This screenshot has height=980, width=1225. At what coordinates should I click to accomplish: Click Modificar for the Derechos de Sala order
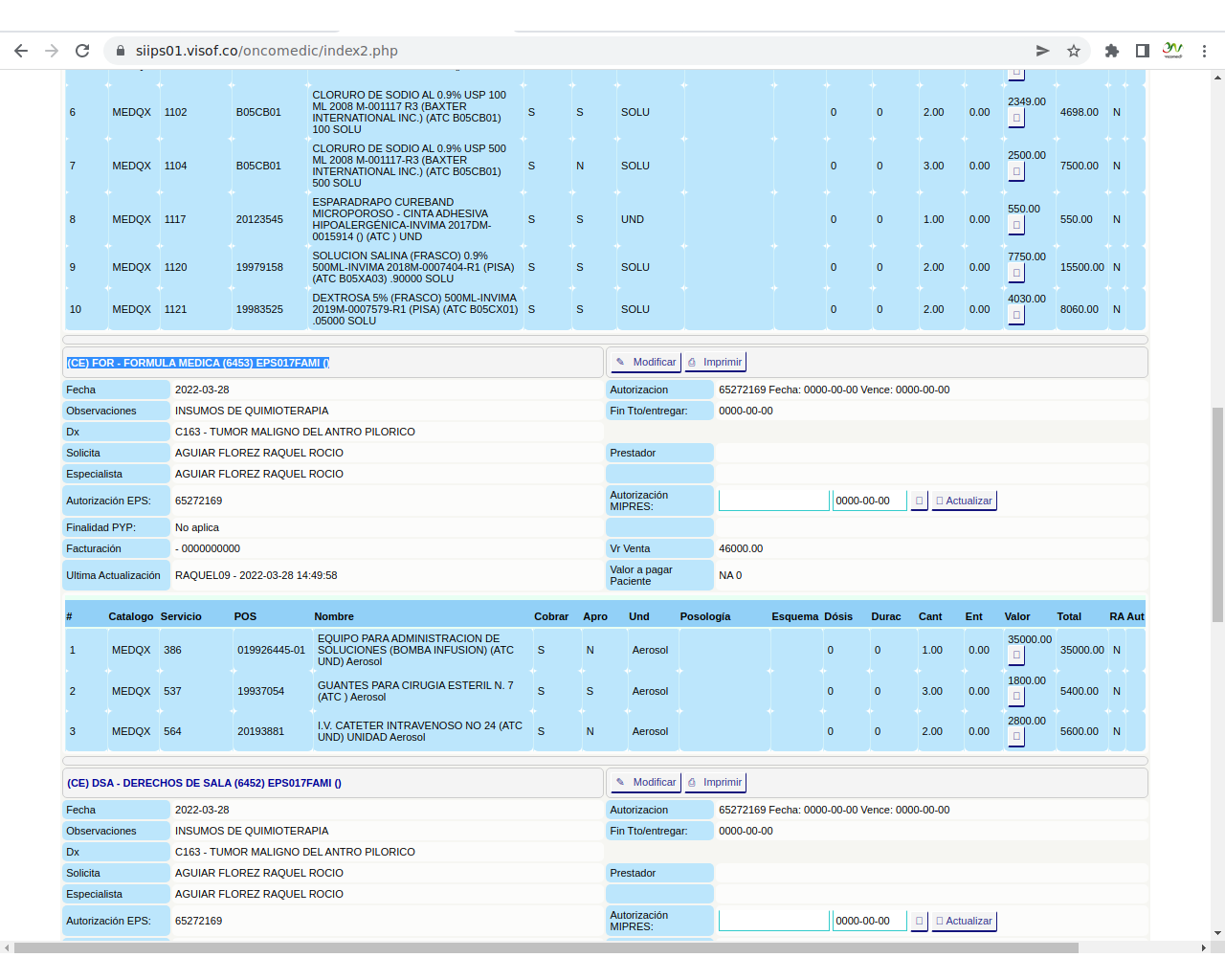tap(645, 782)
